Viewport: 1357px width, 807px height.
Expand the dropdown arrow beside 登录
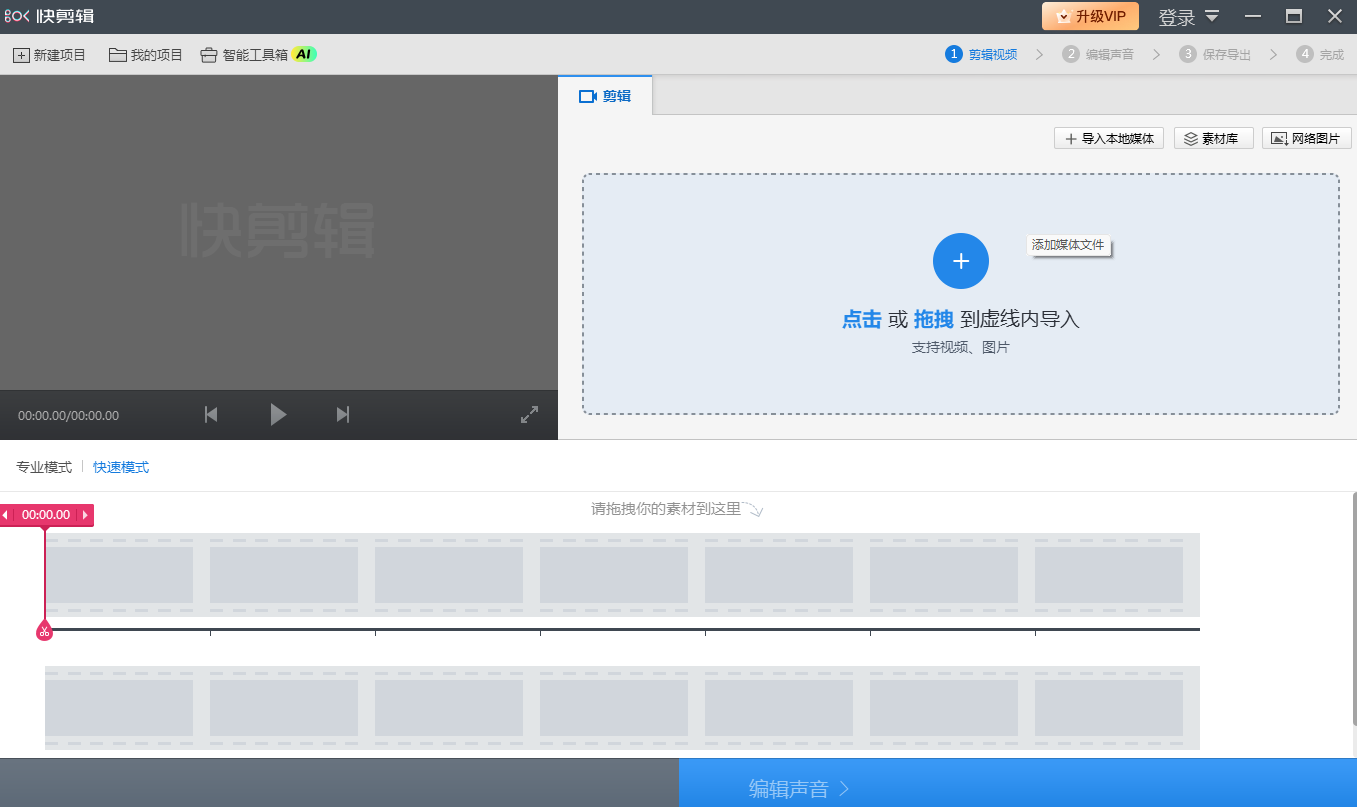point(1212,16)
